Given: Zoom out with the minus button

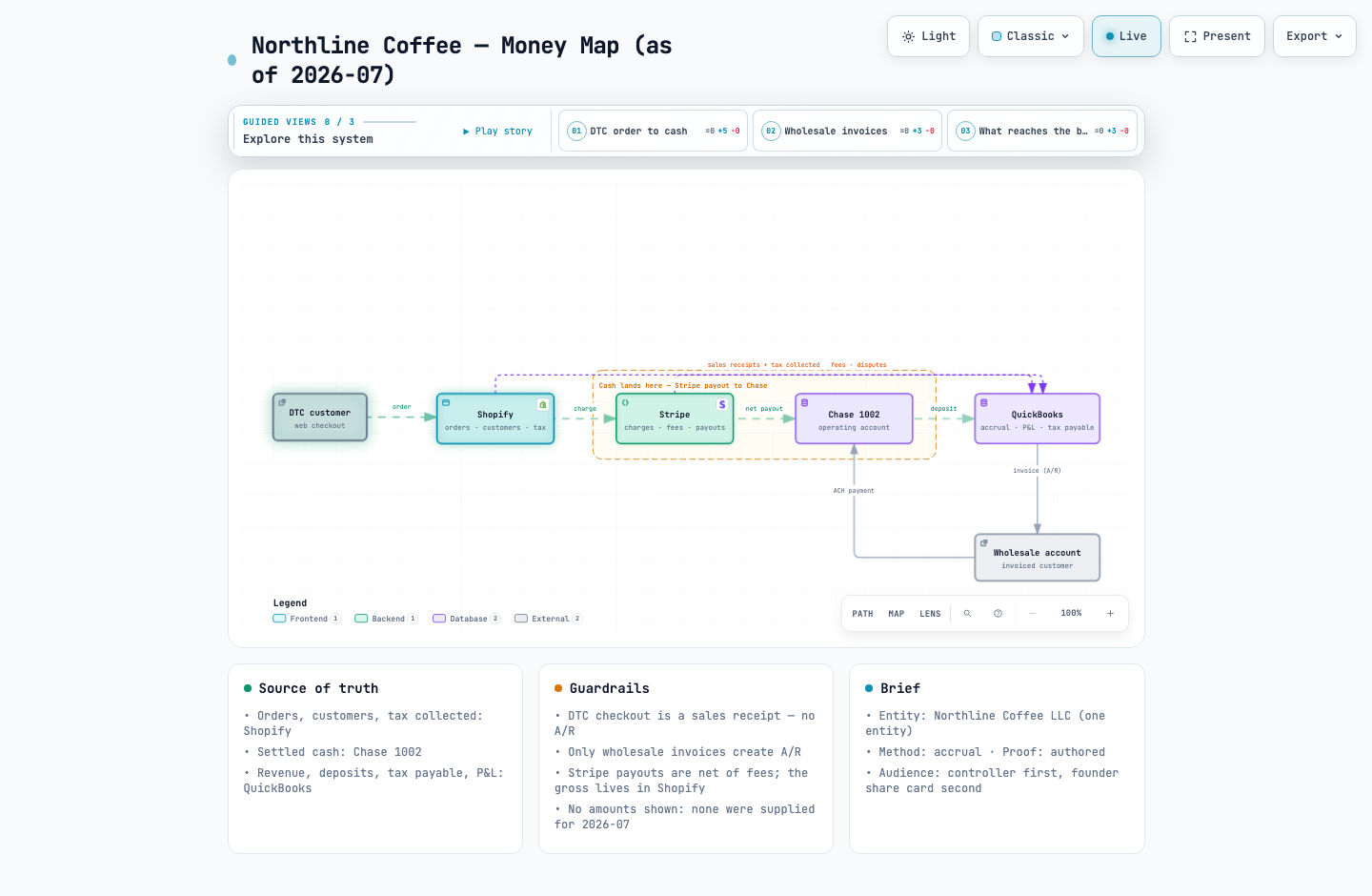Looking at the screenshot, I should 1032,613.
